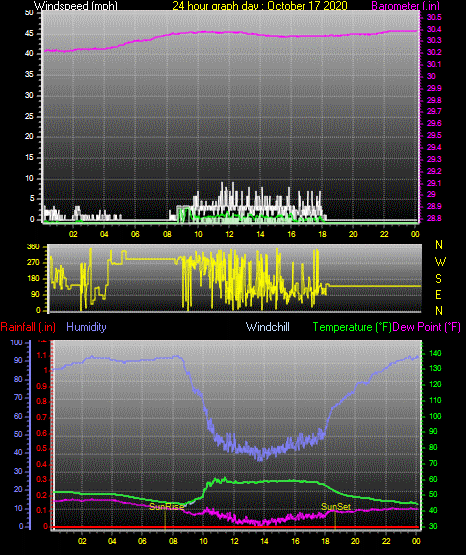Click the topmost "N" compass direction label

pos(439,245)
